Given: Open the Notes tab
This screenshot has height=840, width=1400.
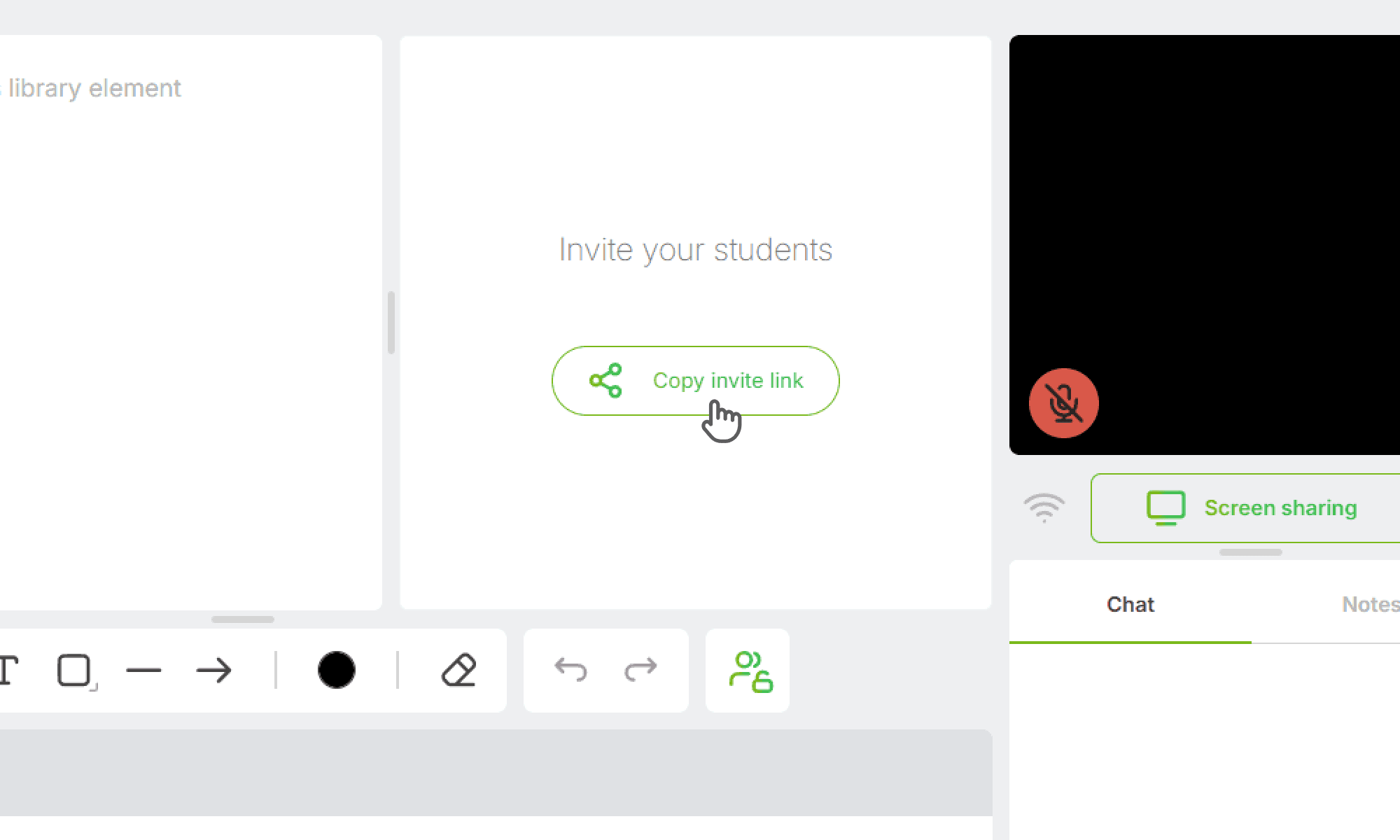Looking at the screenshot, I should pos(1370,604).
